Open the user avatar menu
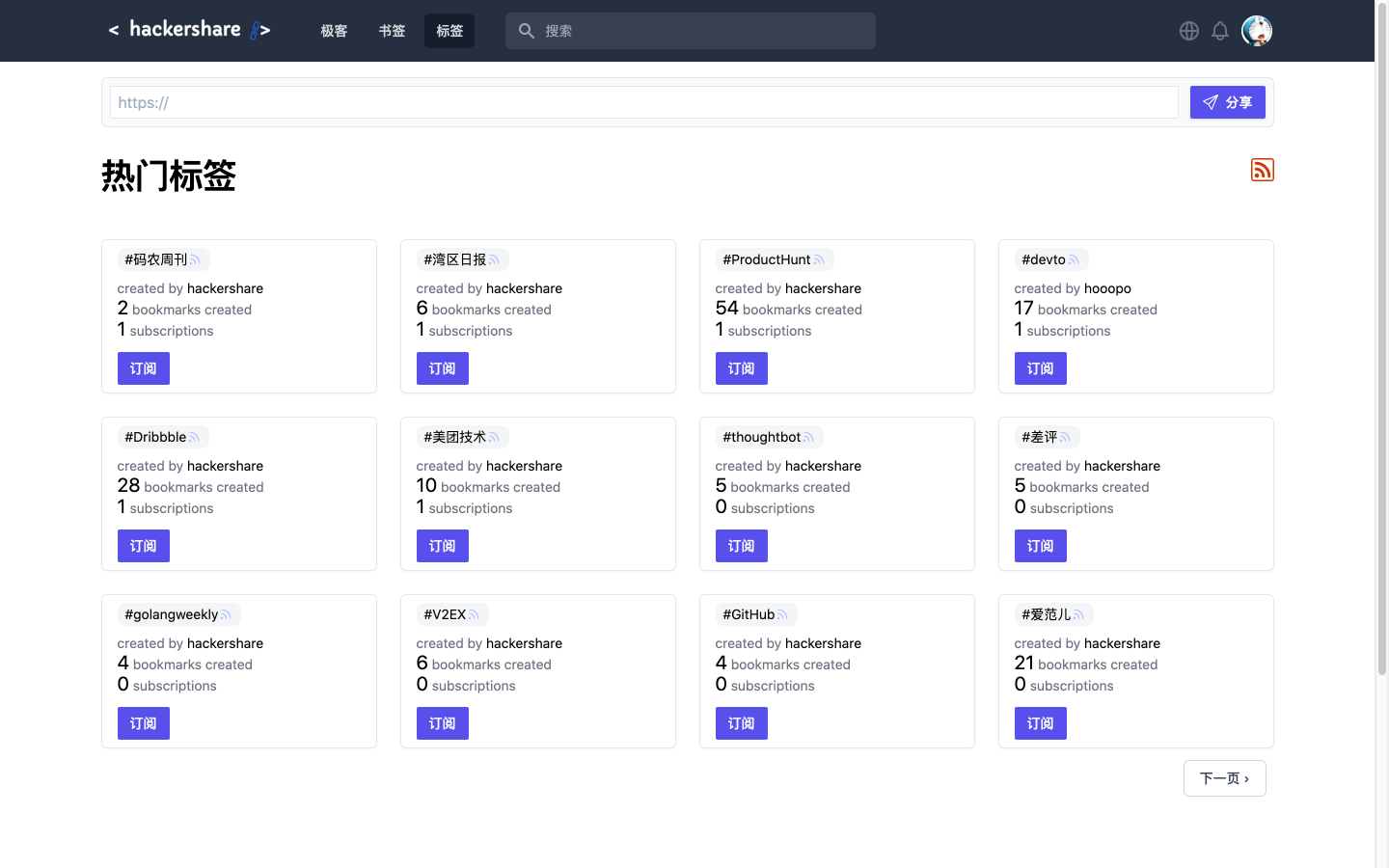This screenshot has width=1389, height=868. 1256,31
